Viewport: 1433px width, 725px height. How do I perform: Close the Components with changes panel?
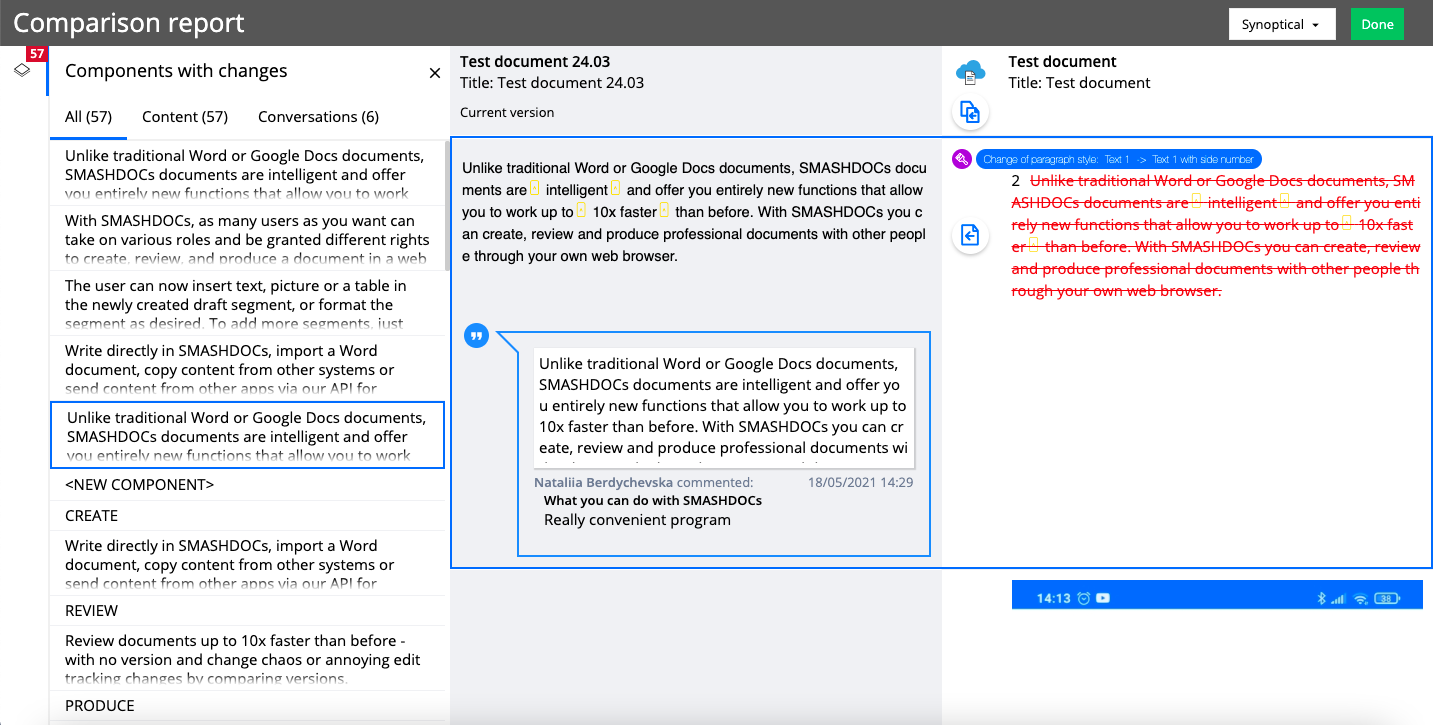tap(435, 73)
